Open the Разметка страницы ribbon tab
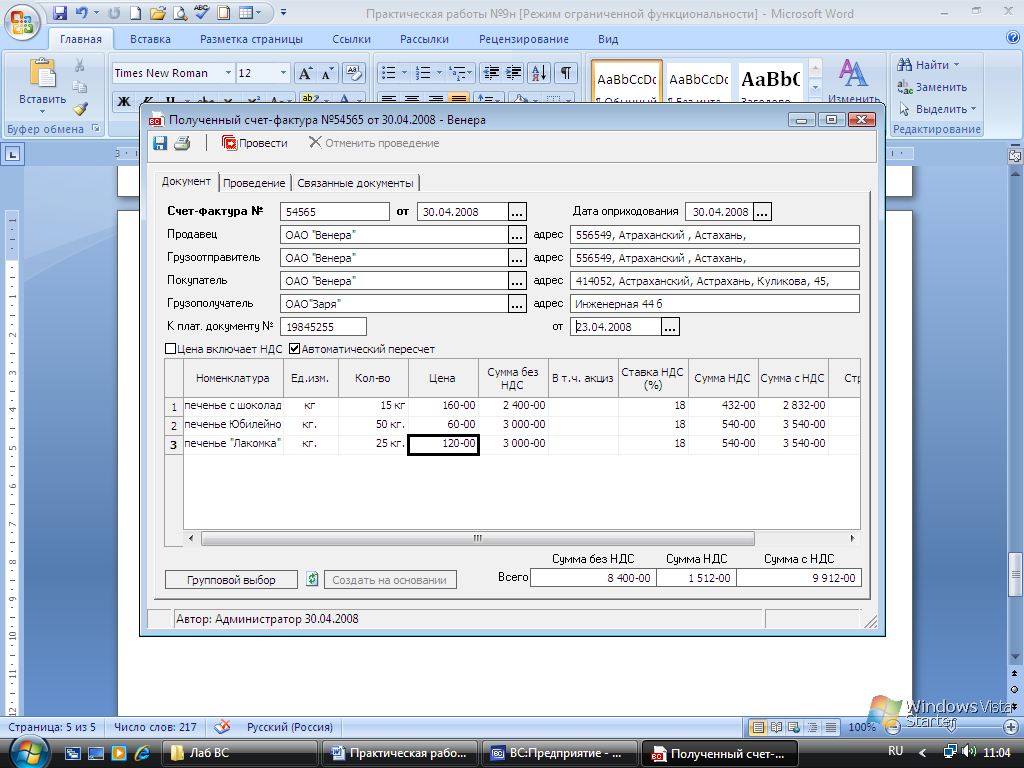The image size is (1024, 768). pos(251,39)
